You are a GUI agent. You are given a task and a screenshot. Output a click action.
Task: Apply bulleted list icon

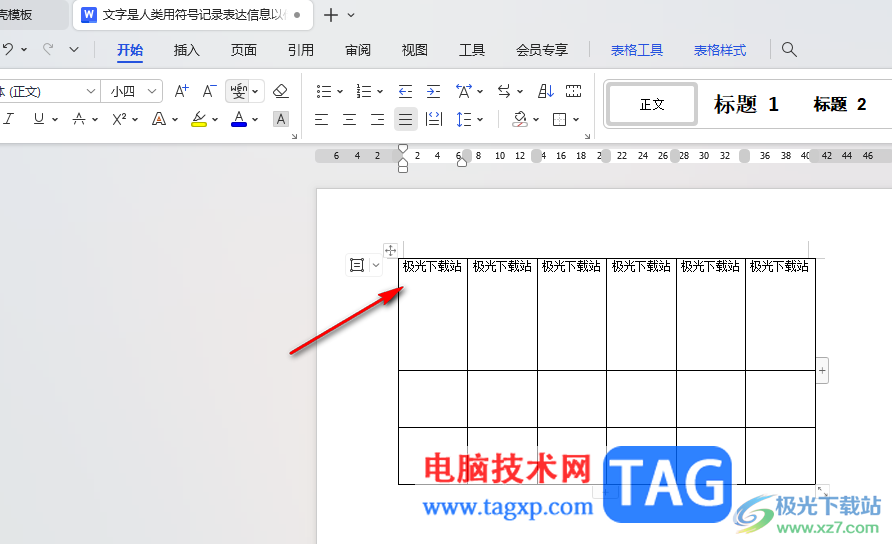pyautogui.click(x=324, y=91)
